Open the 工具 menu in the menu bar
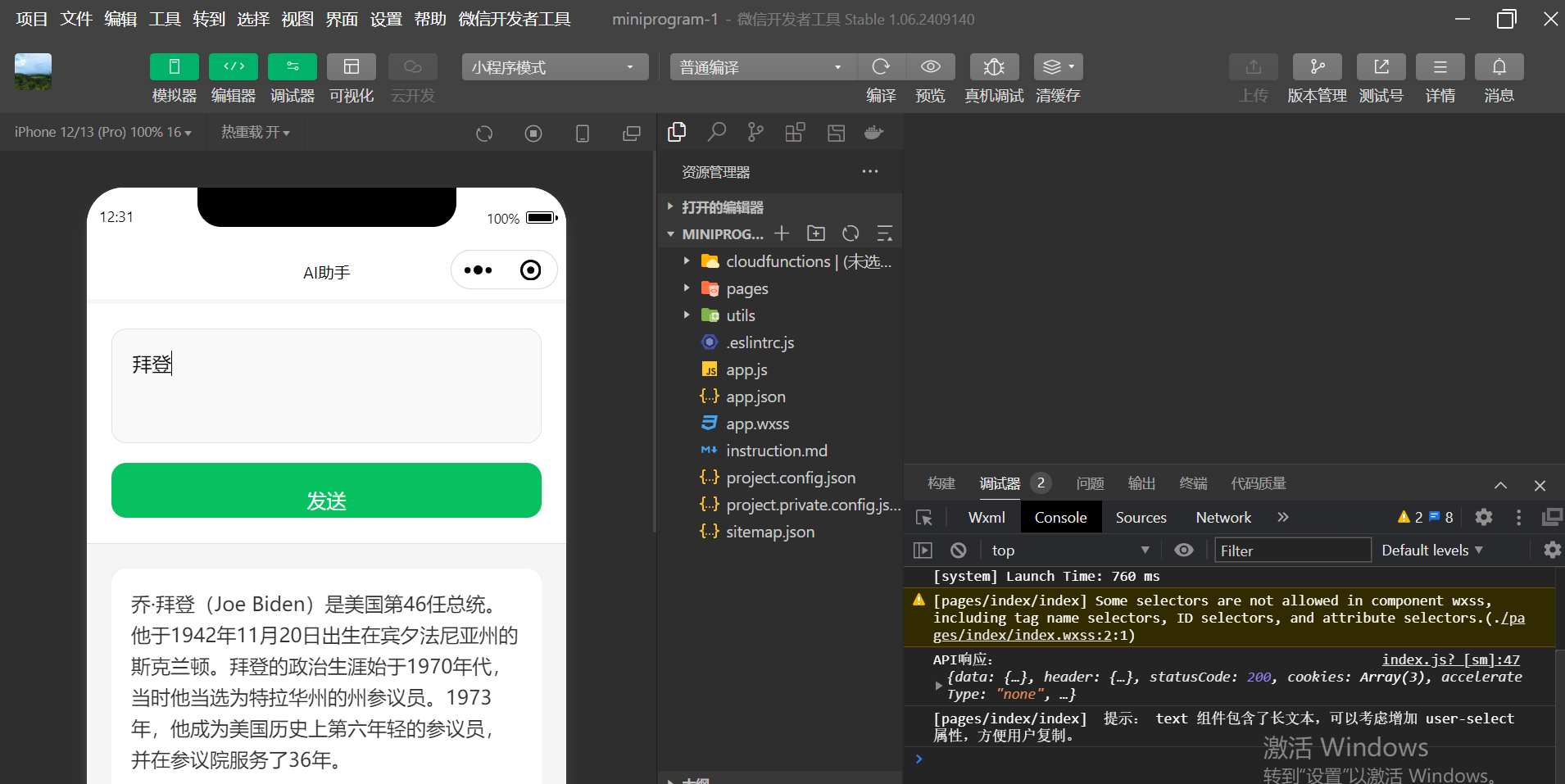 pos(165,19)
